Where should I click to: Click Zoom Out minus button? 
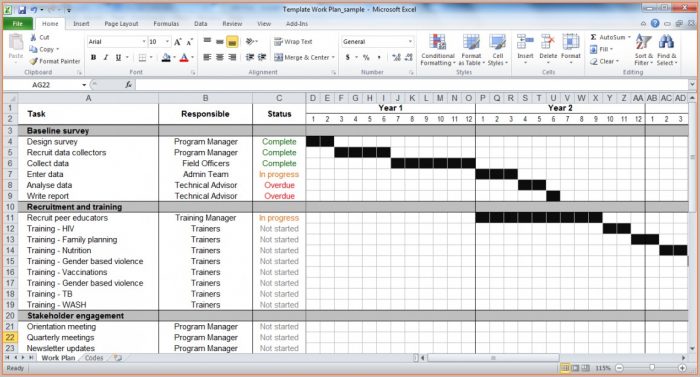619,368
